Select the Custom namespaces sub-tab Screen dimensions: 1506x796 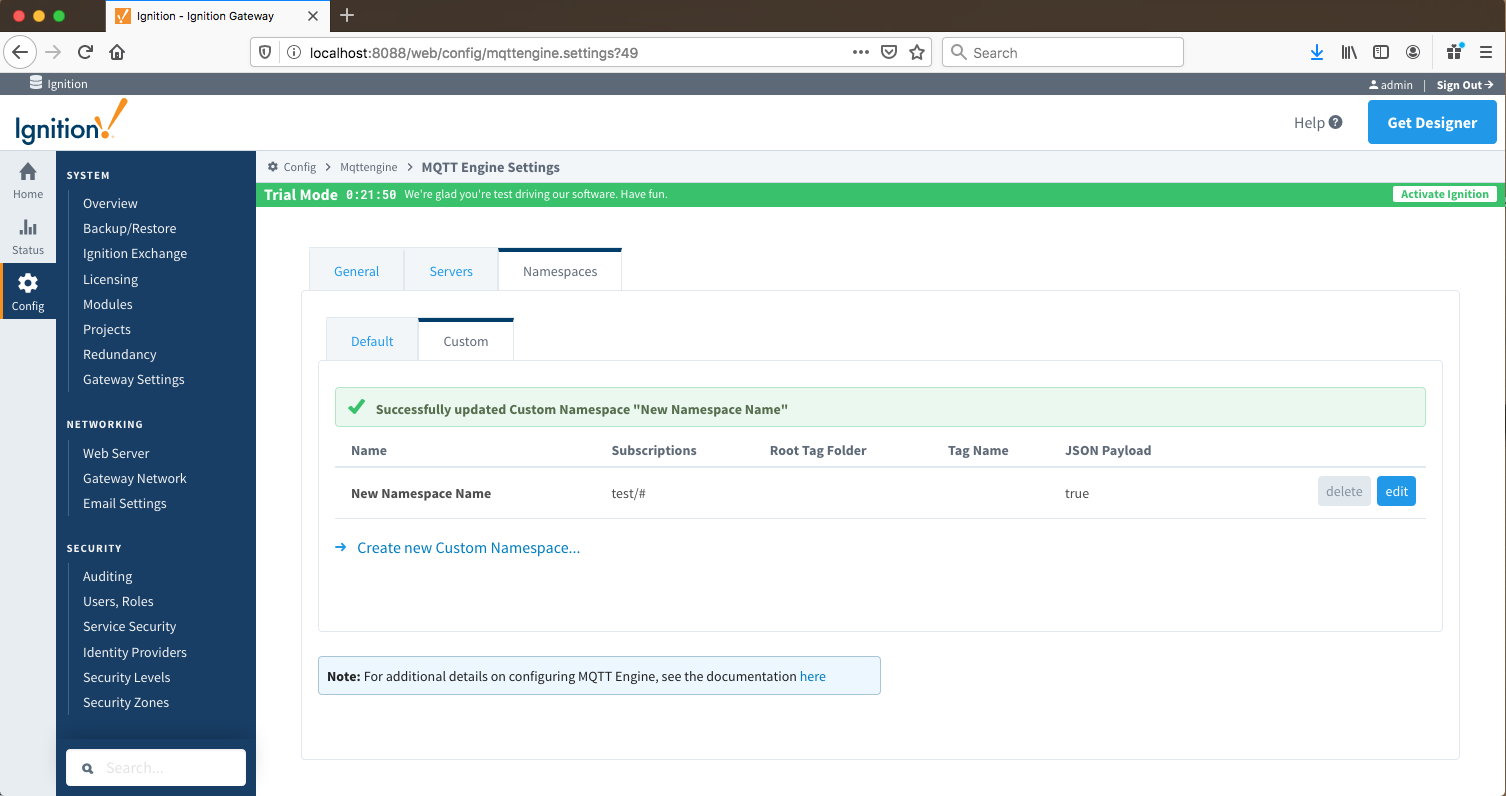tap(466, 341)
